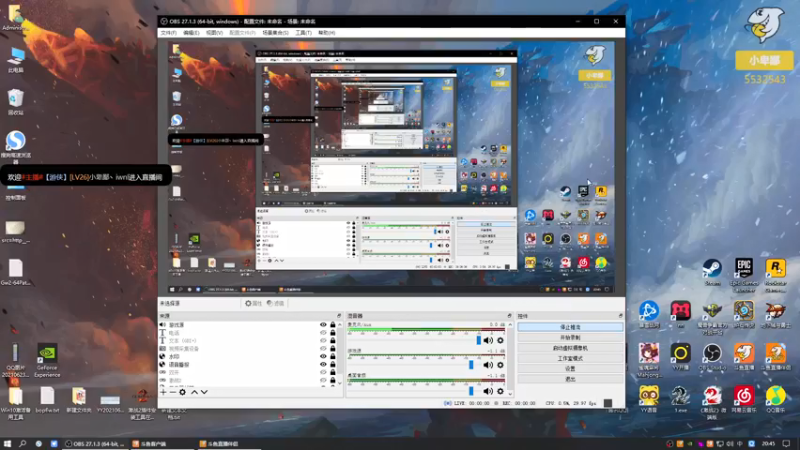
Task: Unlock the 视频采集设备 source lock icon
Action: pos(333,348)
